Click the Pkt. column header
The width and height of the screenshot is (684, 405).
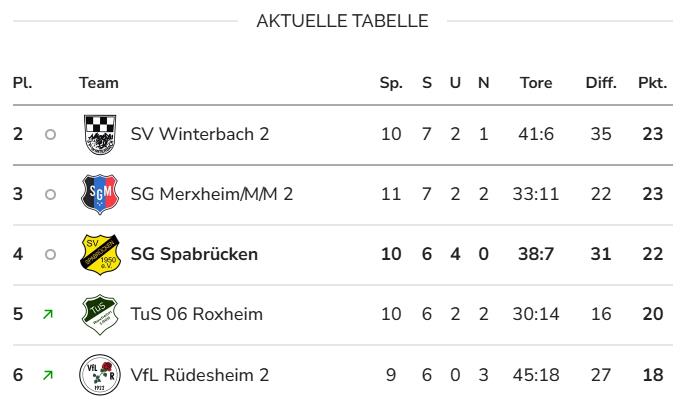[652, 82]
